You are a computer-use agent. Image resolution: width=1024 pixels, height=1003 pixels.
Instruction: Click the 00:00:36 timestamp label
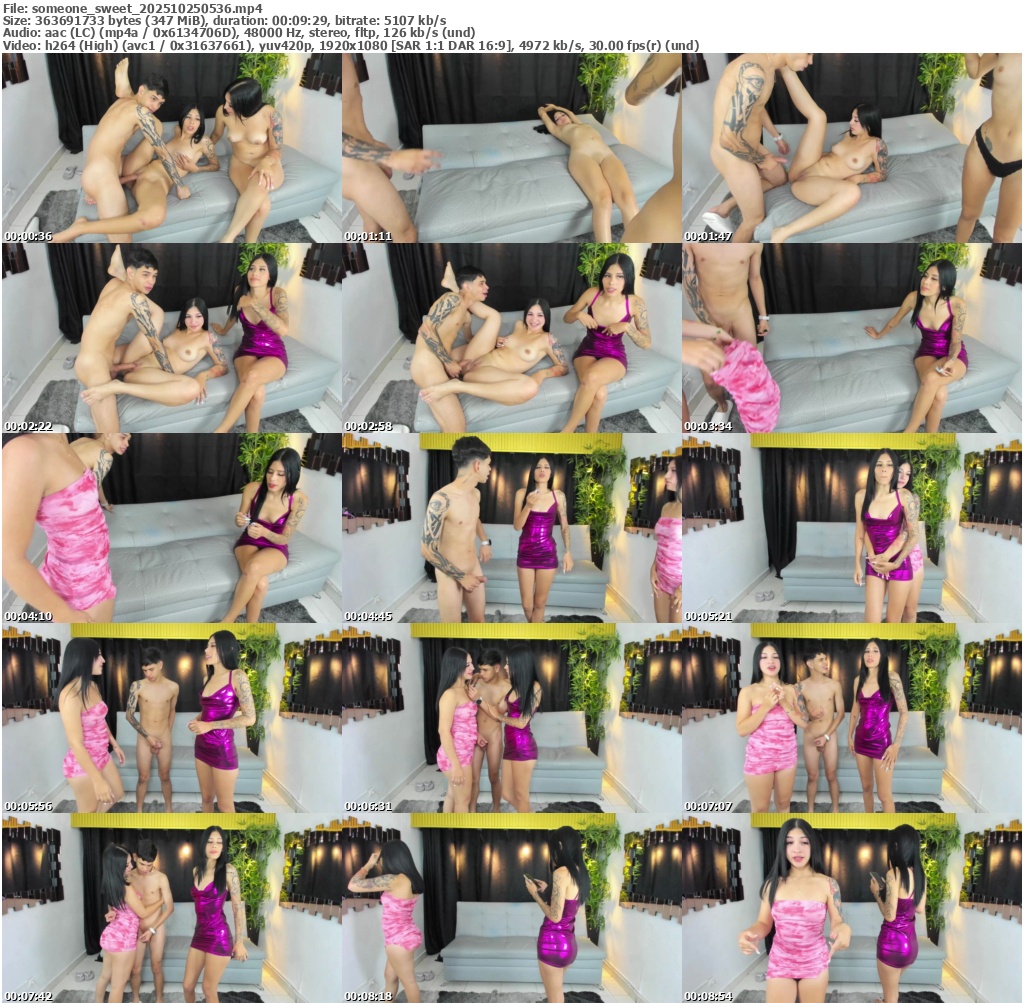pos(29,237)
